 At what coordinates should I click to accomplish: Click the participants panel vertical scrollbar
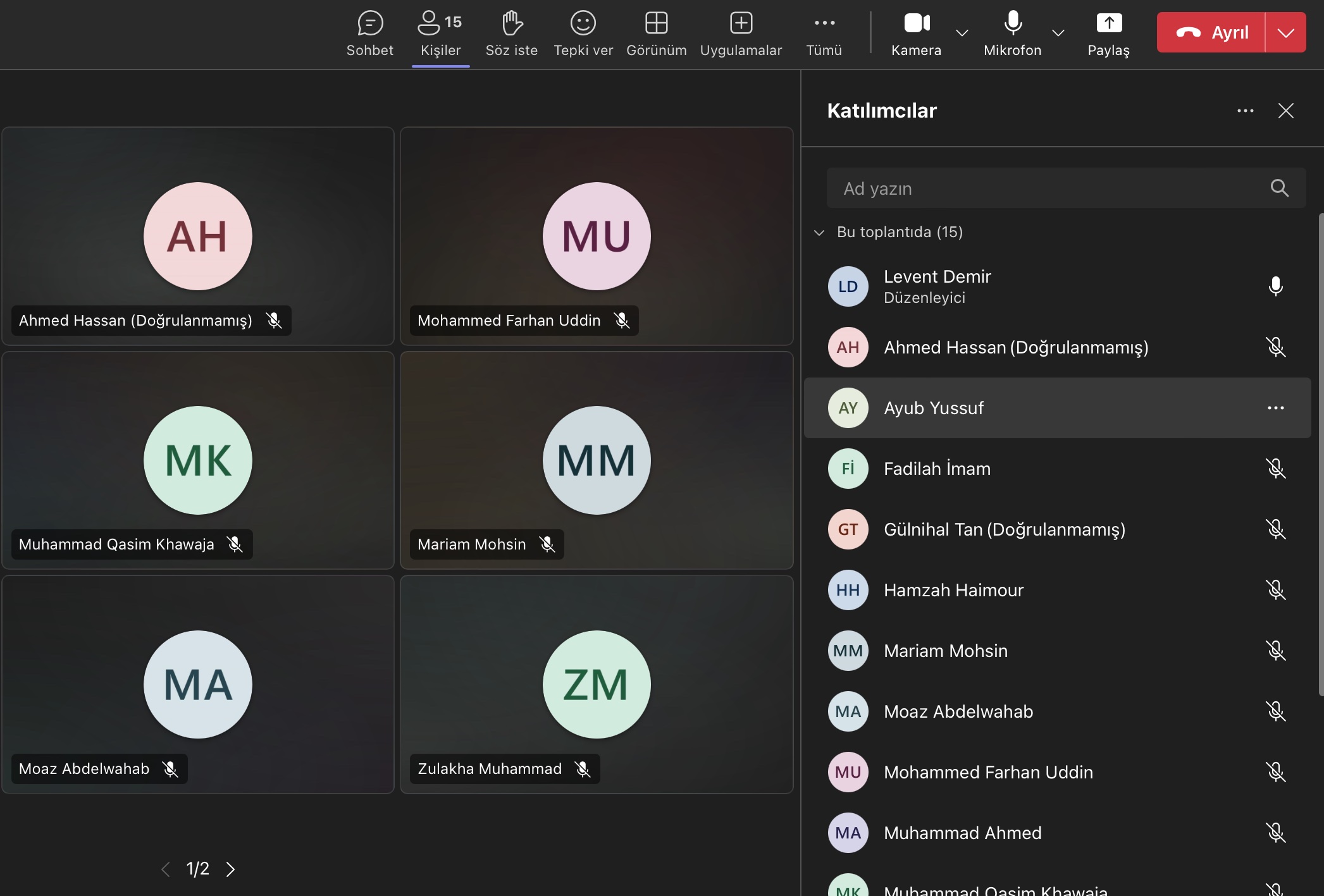tap(1320, 455)
